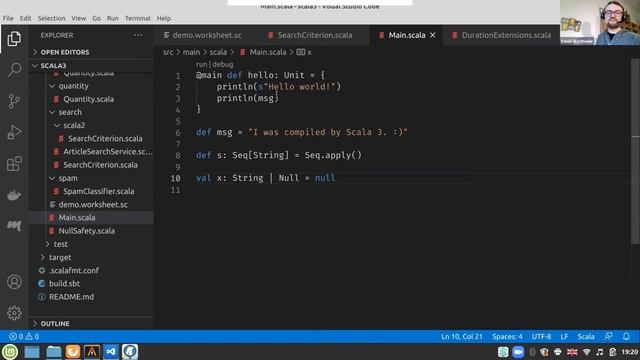Open the Source Control view

(x=14, y=101)
